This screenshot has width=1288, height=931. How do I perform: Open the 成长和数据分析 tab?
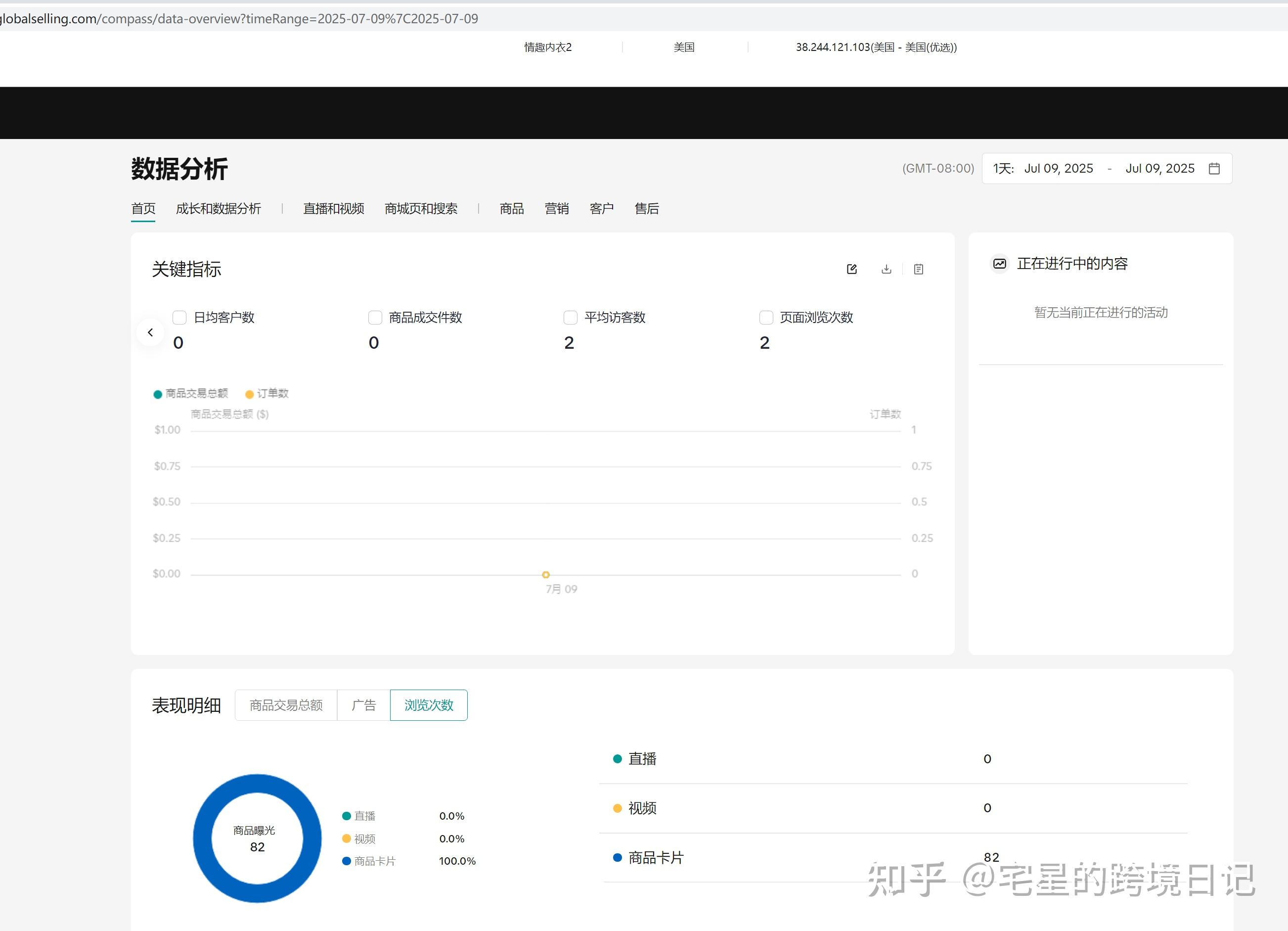(x=218, y=209)
